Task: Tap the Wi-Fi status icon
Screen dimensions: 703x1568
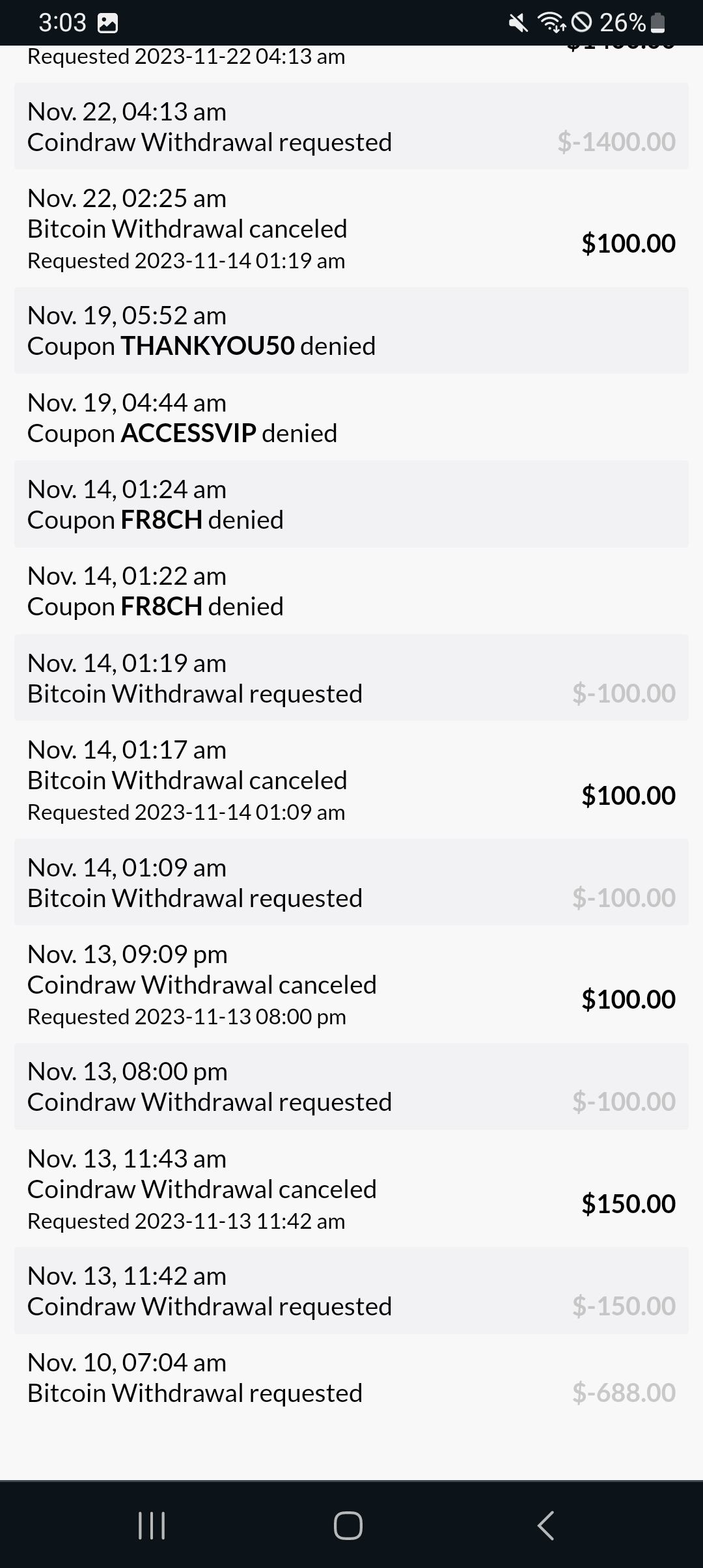Action: pos(551,23)
